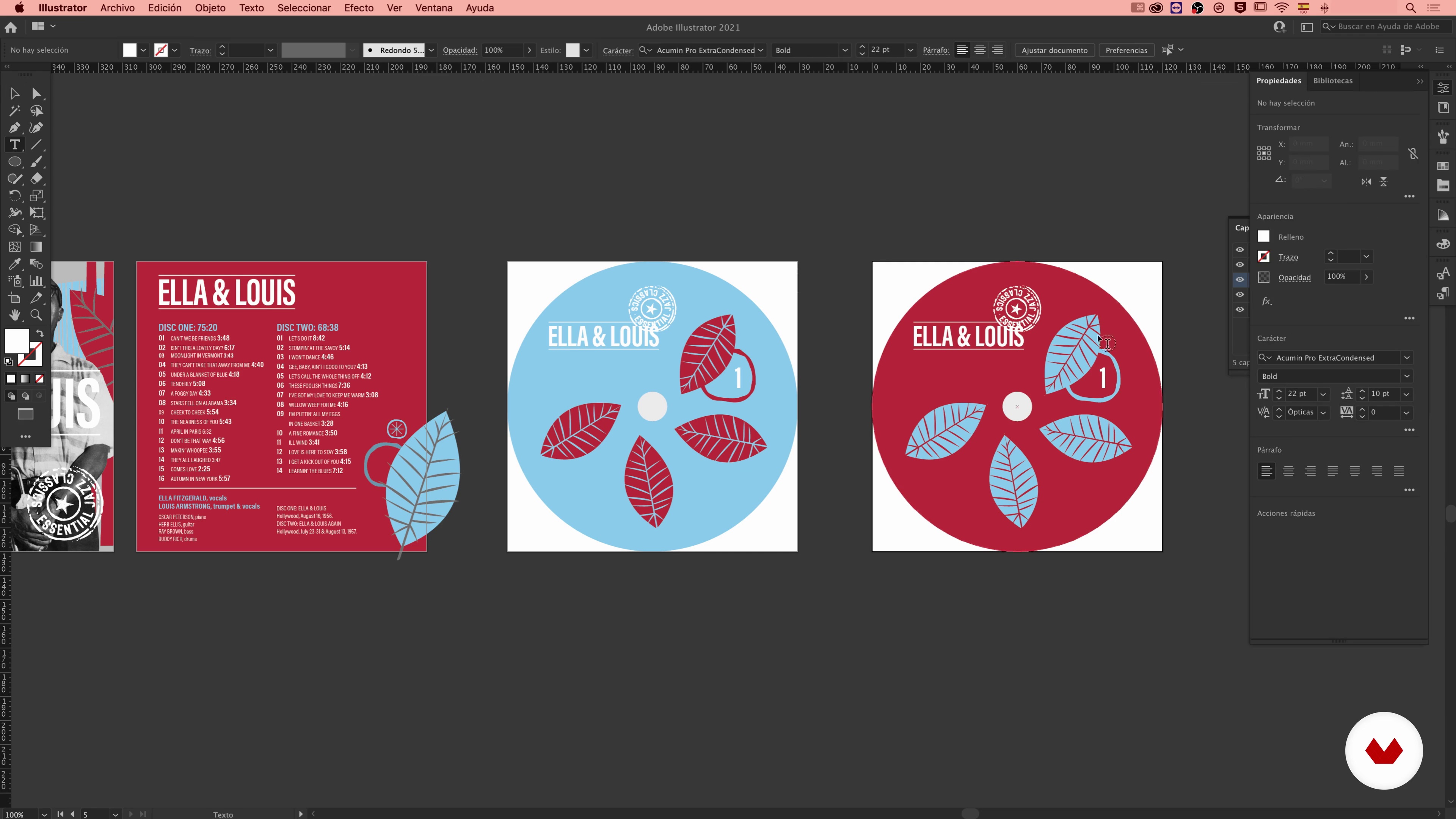1456x819 pixels.
Task: Open kerning Ópticas dropdown
Action: 1323,413
